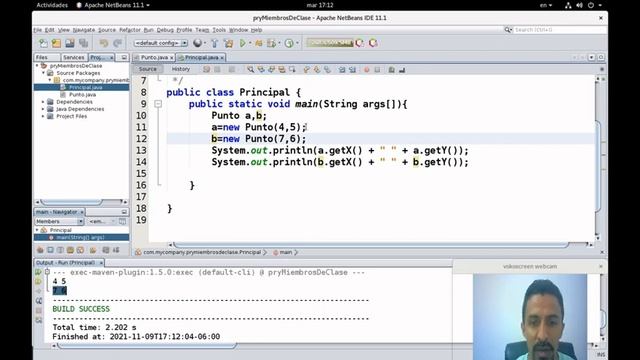Click the Uncomment icon at editor toolbar end
Screen dimensions: 640x360
[x=402, y=70]
